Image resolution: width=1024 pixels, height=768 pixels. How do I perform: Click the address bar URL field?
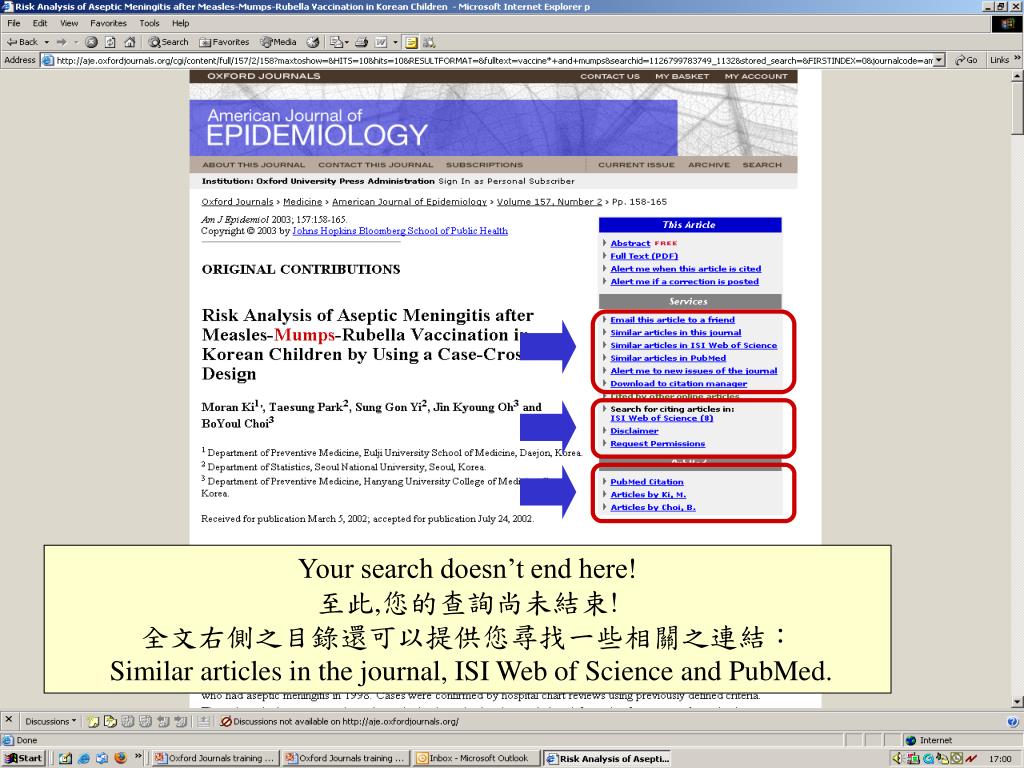pos(494,60)
